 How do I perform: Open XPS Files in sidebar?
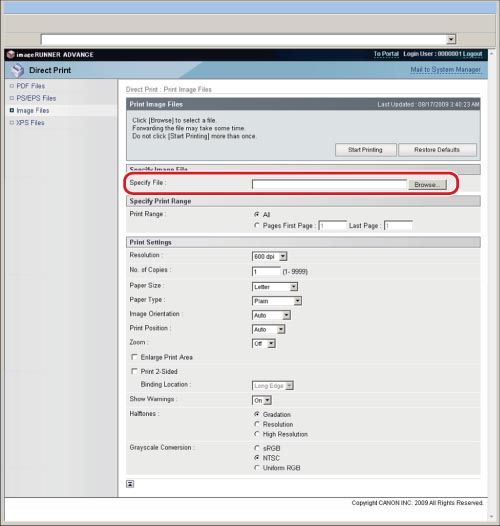tap(30, 123)
